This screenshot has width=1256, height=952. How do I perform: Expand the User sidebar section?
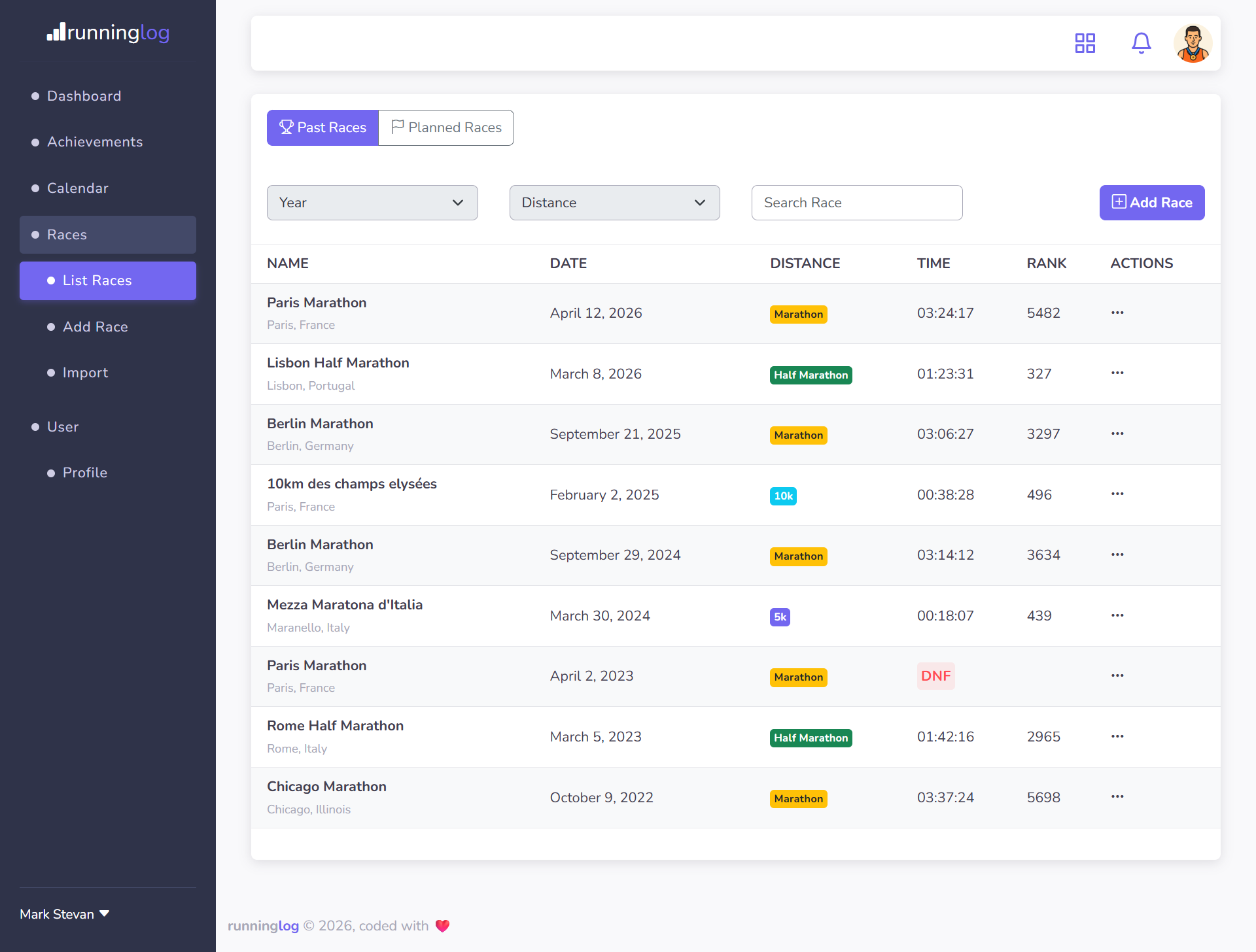108,427
